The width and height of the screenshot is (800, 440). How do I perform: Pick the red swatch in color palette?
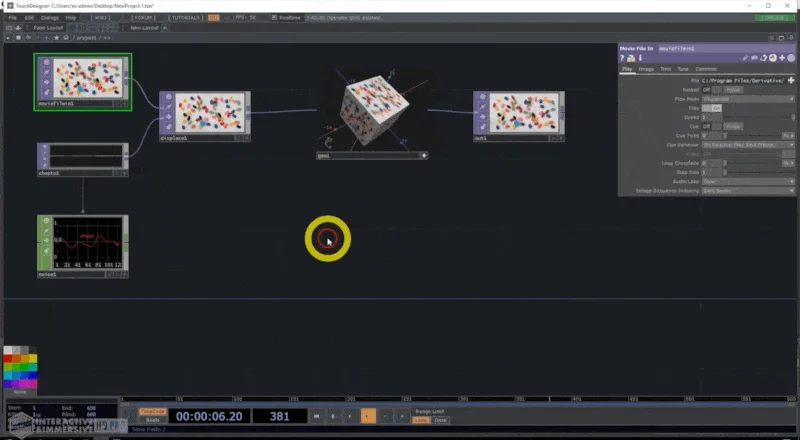tap(8, 359)
